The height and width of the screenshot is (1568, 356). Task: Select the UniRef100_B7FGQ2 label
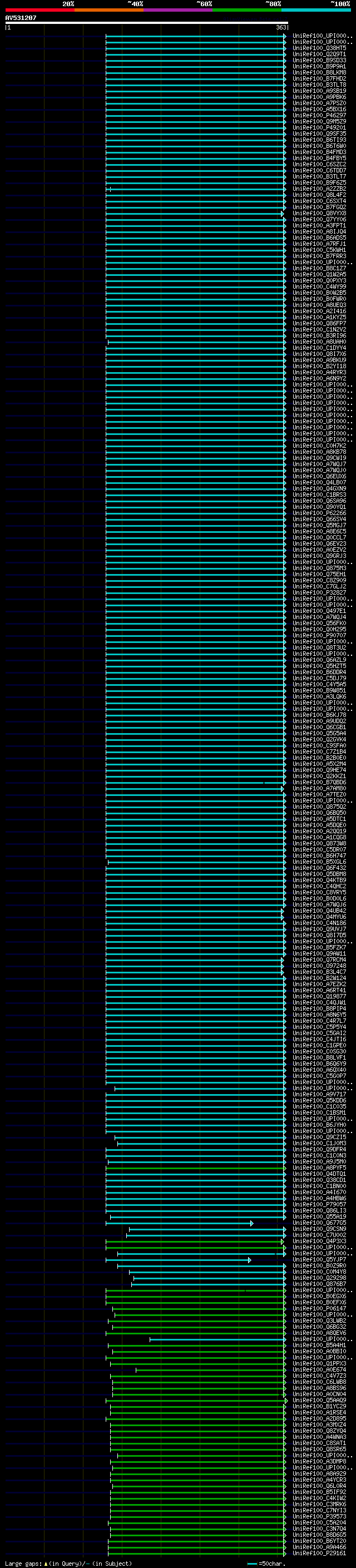coord(319,207)
